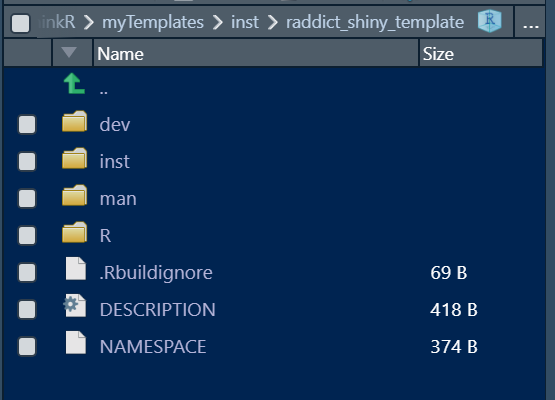
Task: Open the inst folder icon
Action: pos(75,158)
